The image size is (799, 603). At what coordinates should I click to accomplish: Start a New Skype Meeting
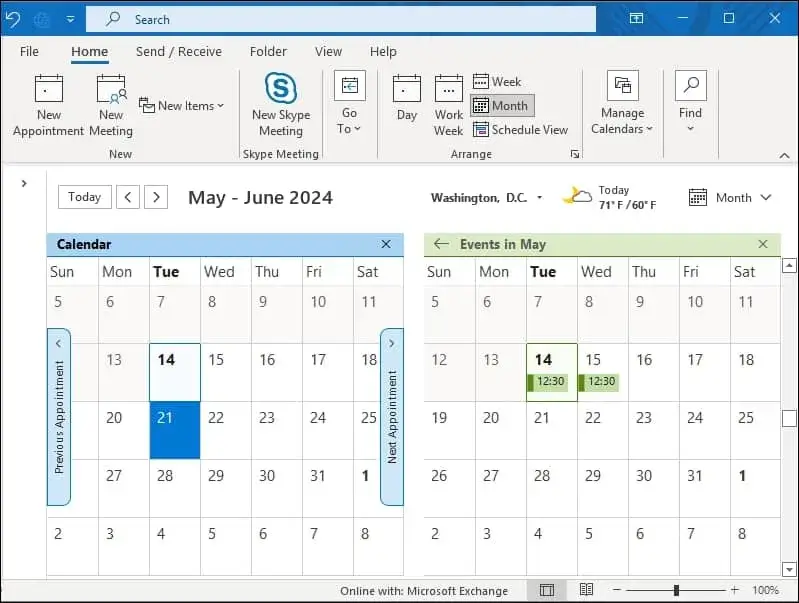tap(281, 104)
